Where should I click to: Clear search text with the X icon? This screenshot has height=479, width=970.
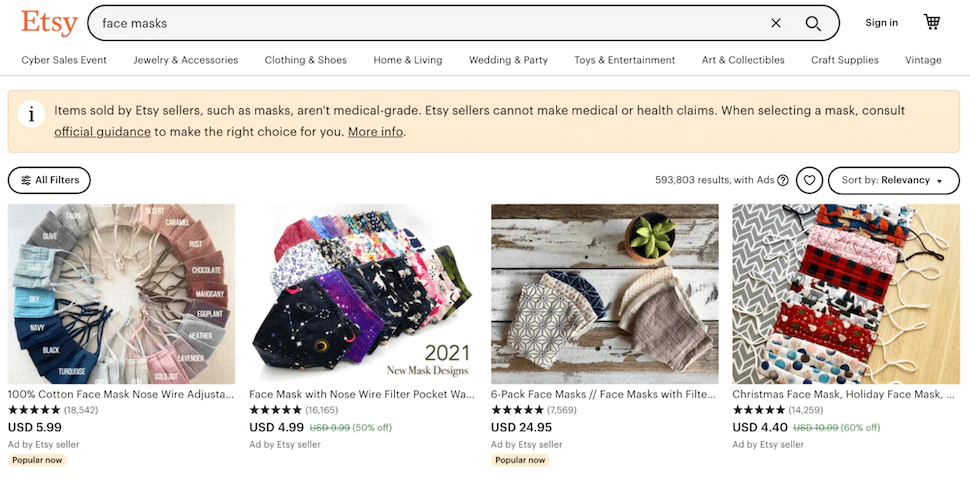[776, 24]
